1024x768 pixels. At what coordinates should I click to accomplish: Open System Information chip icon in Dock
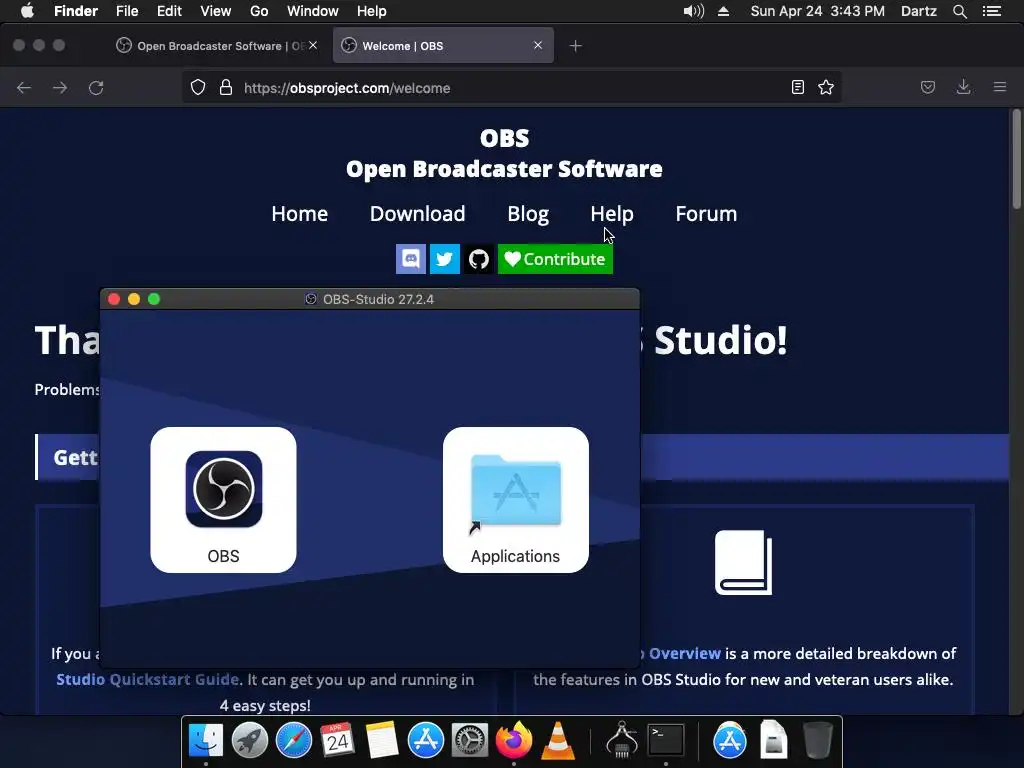[622, 741]
